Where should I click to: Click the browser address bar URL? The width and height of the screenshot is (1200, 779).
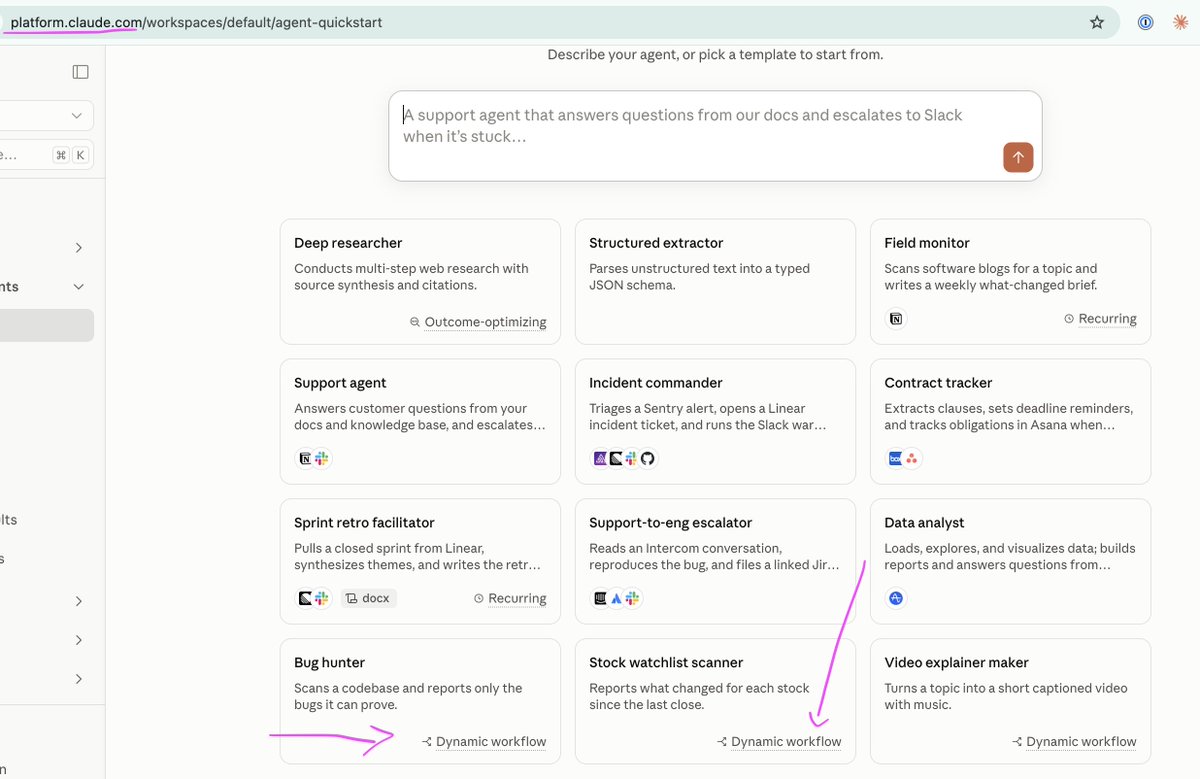[x=197, y=22]
